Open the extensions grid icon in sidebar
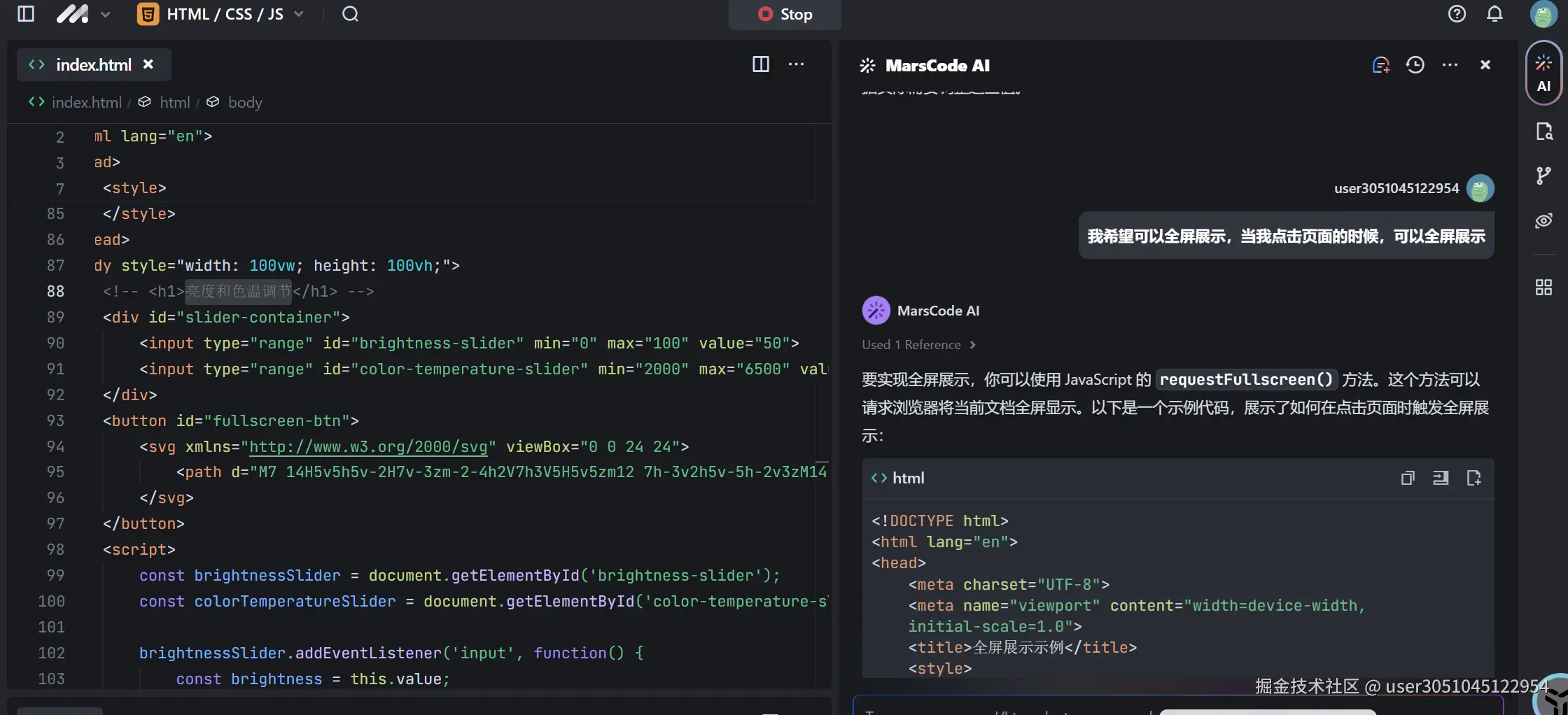Viewport: 1568px width, 715px height. point(1543,287)
